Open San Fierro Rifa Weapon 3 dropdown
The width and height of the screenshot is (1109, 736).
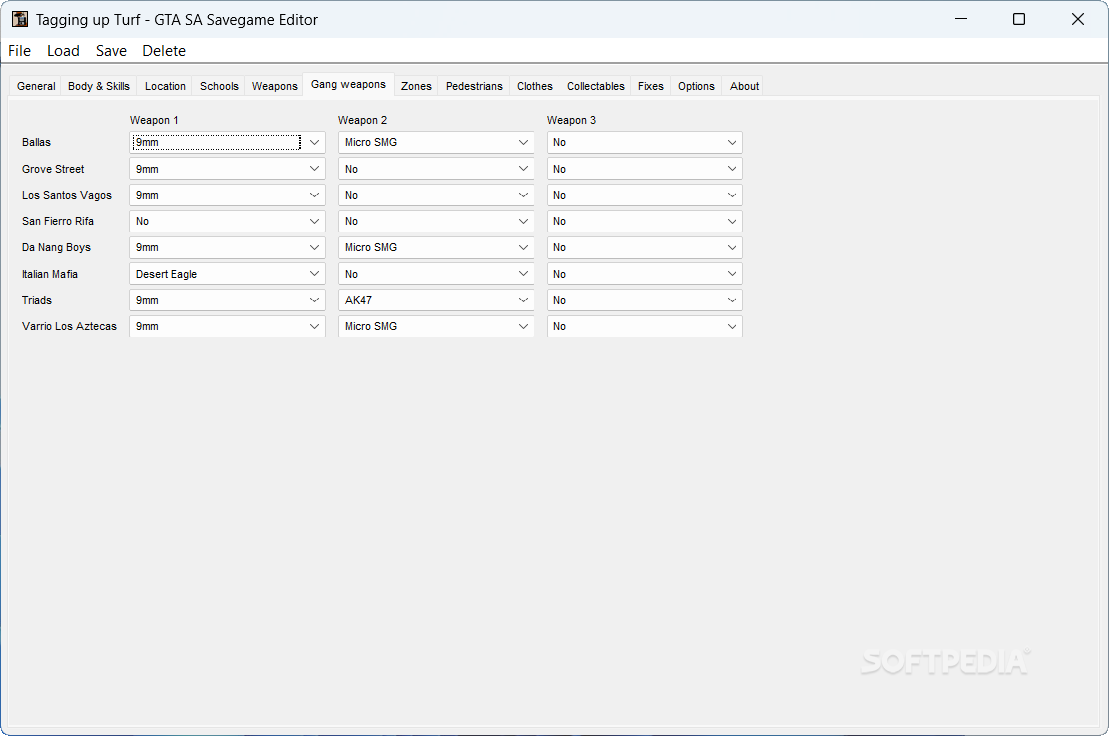tap(644, 221)
